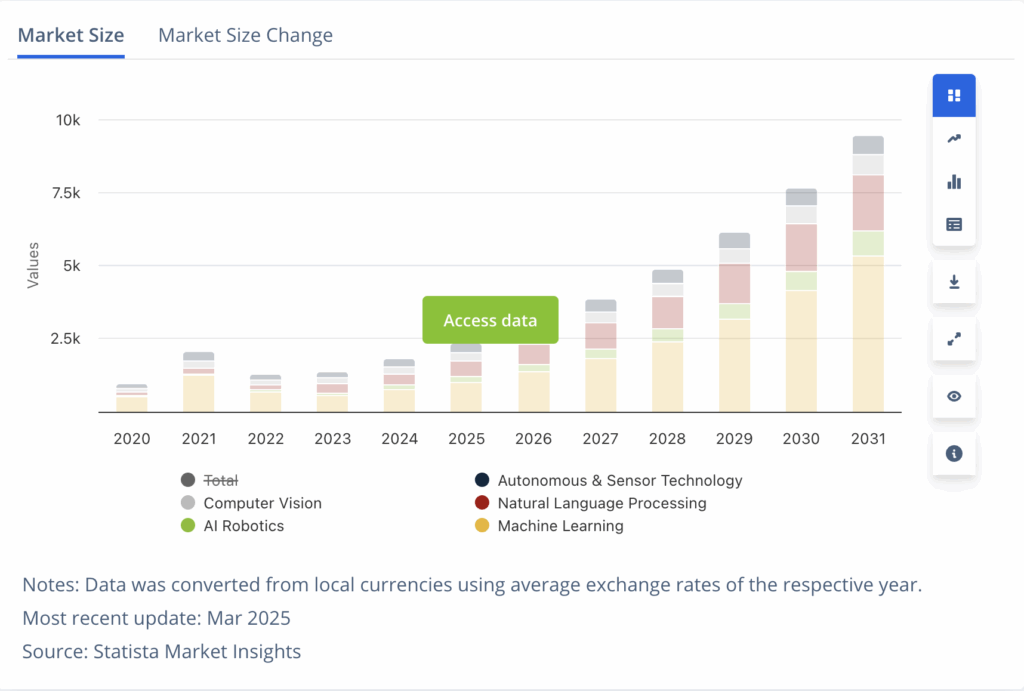Open the data table view icon
The image size is (1024, 691).
tap(954, 225)
